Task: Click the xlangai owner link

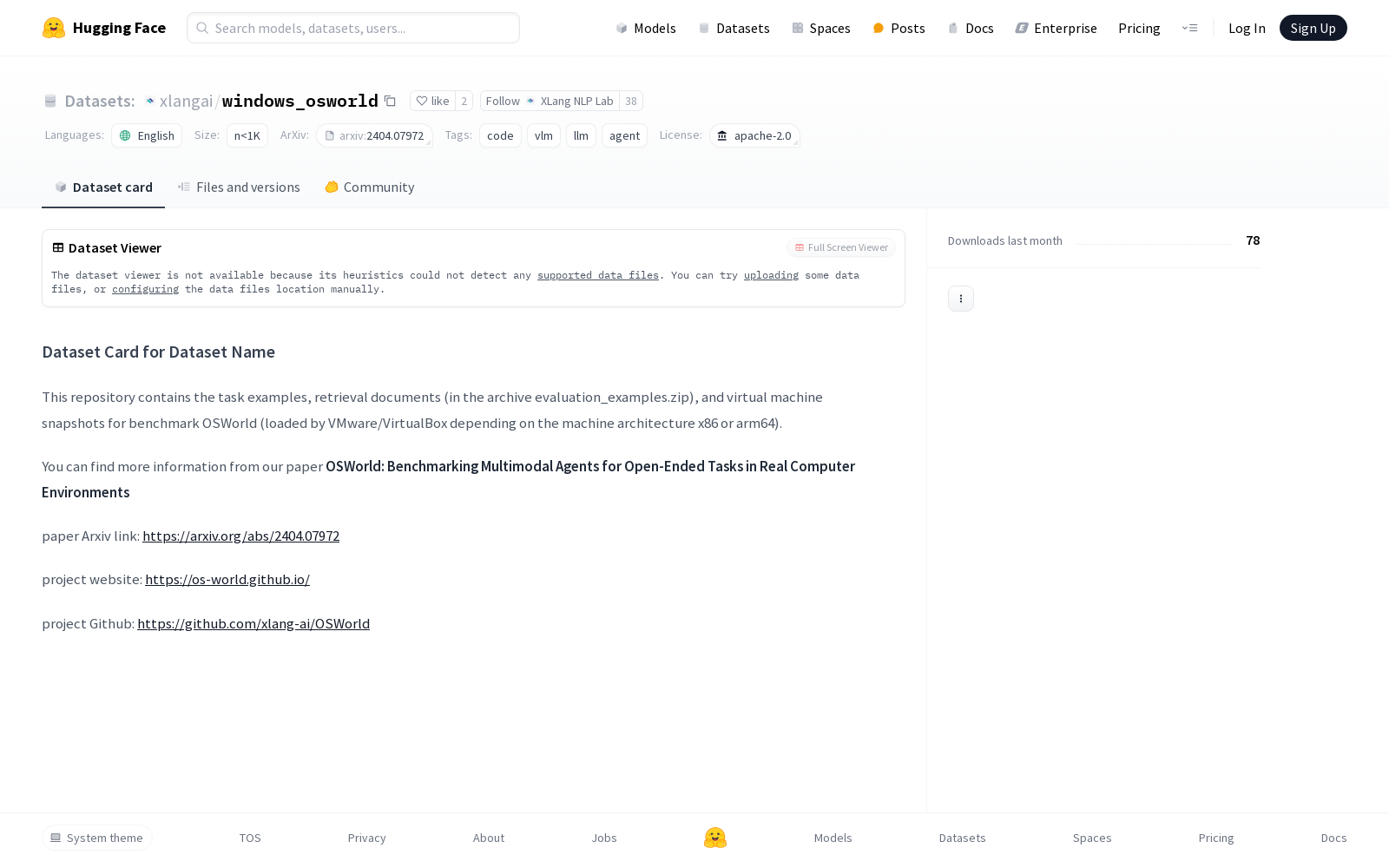Action: pyautogui.click(x=186, y=101)
